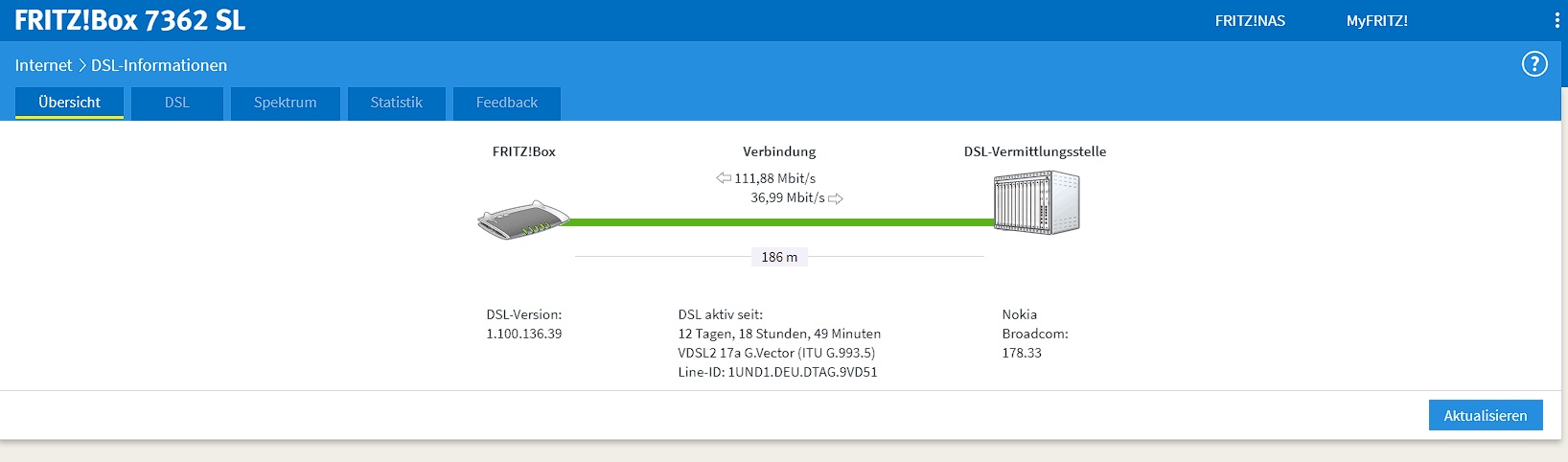Click the Broadcom version 178.33 value

(x=1022, y=353)
